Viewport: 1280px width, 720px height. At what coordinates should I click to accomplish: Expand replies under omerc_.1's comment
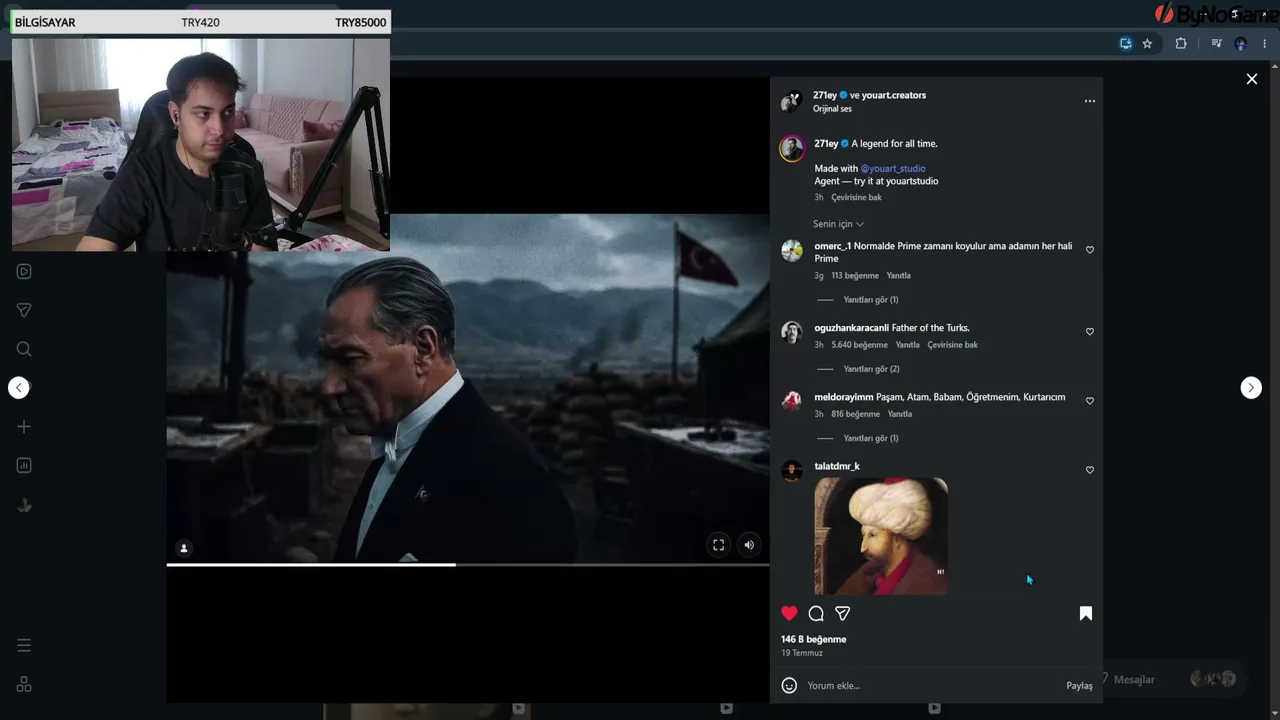(x=871, y=300)
